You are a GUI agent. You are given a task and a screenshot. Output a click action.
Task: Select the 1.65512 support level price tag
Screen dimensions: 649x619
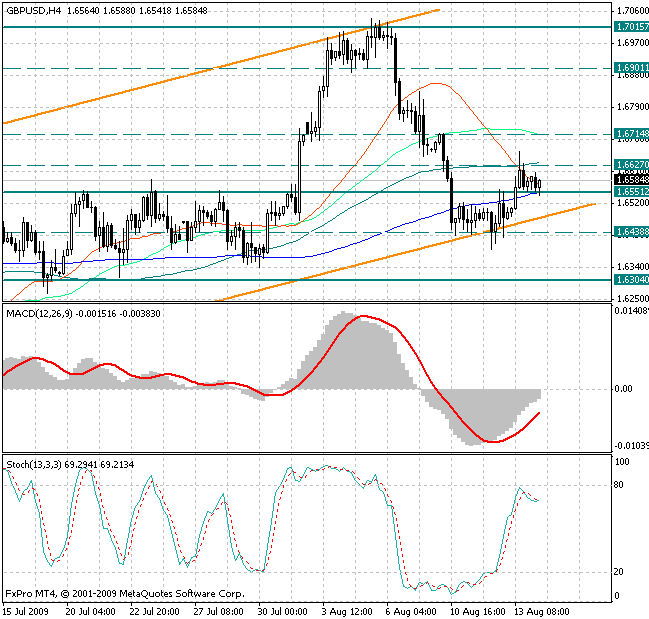tap(631, 191)
